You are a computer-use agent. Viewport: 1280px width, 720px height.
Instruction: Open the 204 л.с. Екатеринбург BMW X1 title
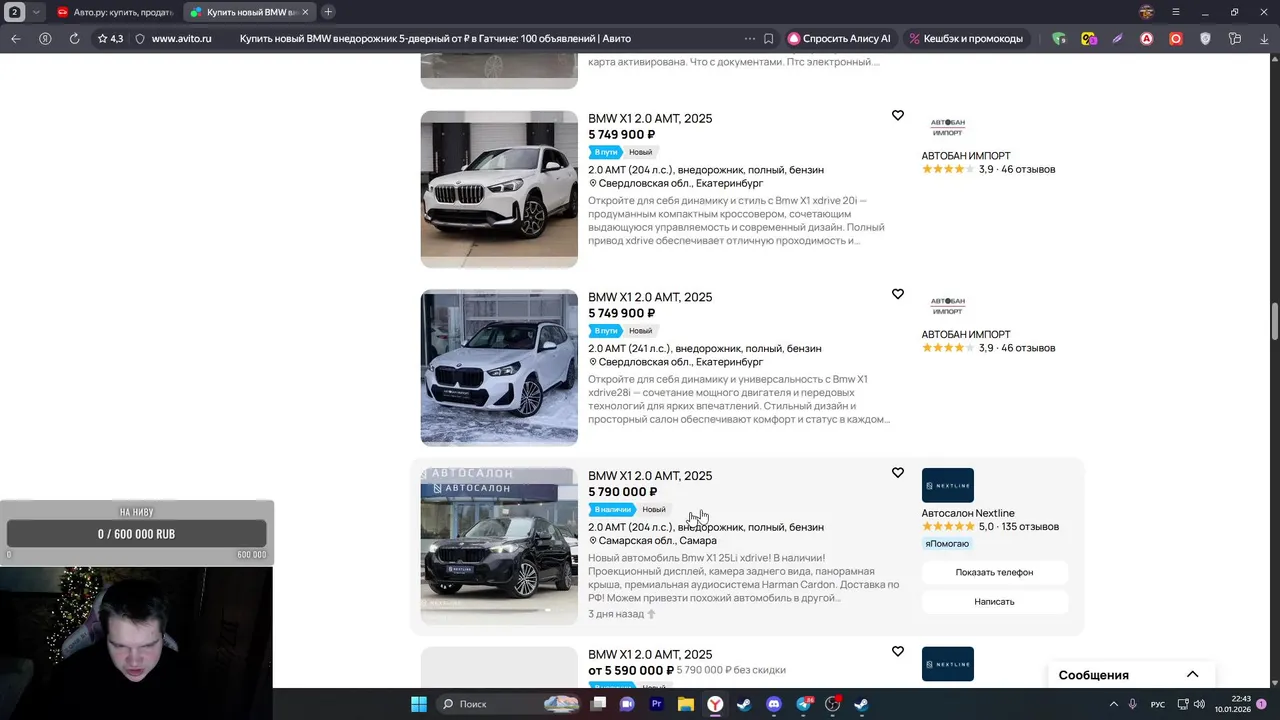click(650, 119)
